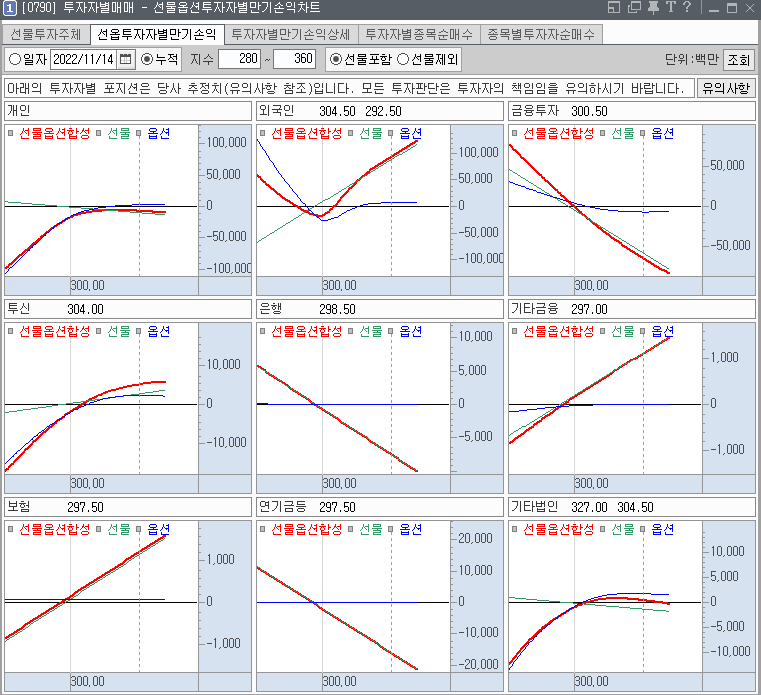Click the index upper bound field 360
761x695 pixels.
pyautogui.click(x=295, y=59)
